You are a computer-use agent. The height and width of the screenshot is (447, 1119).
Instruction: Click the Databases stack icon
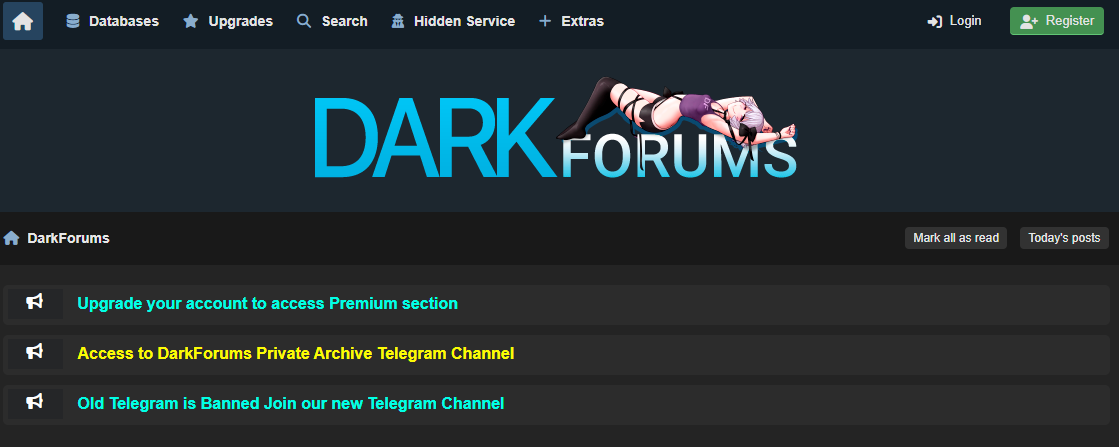click(x=73, y=21)
